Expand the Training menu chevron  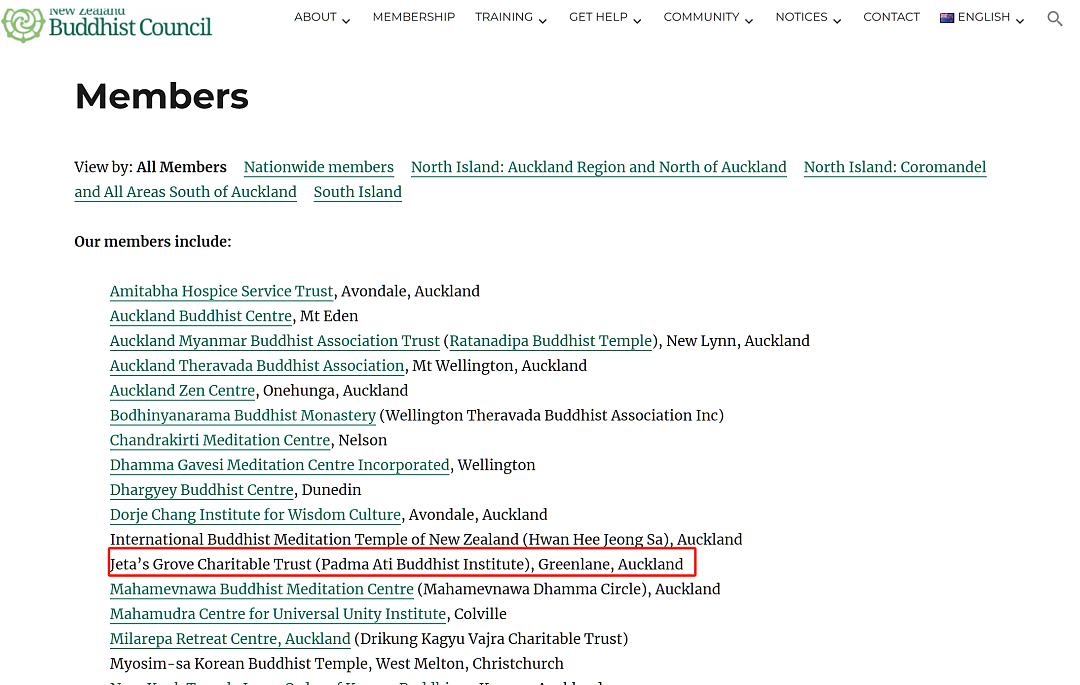[543, 21]
